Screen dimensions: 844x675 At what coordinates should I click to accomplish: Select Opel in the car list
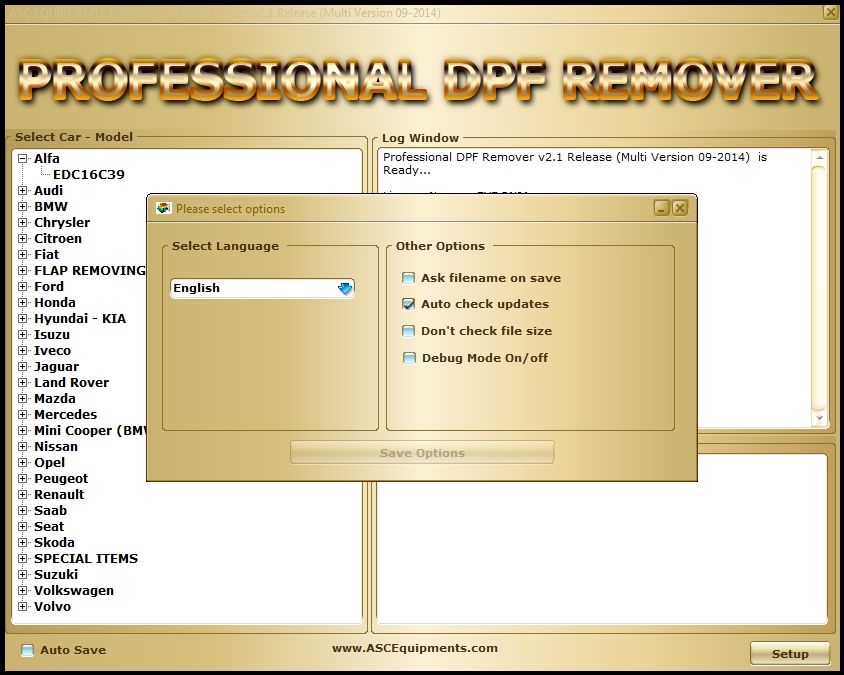50,463
